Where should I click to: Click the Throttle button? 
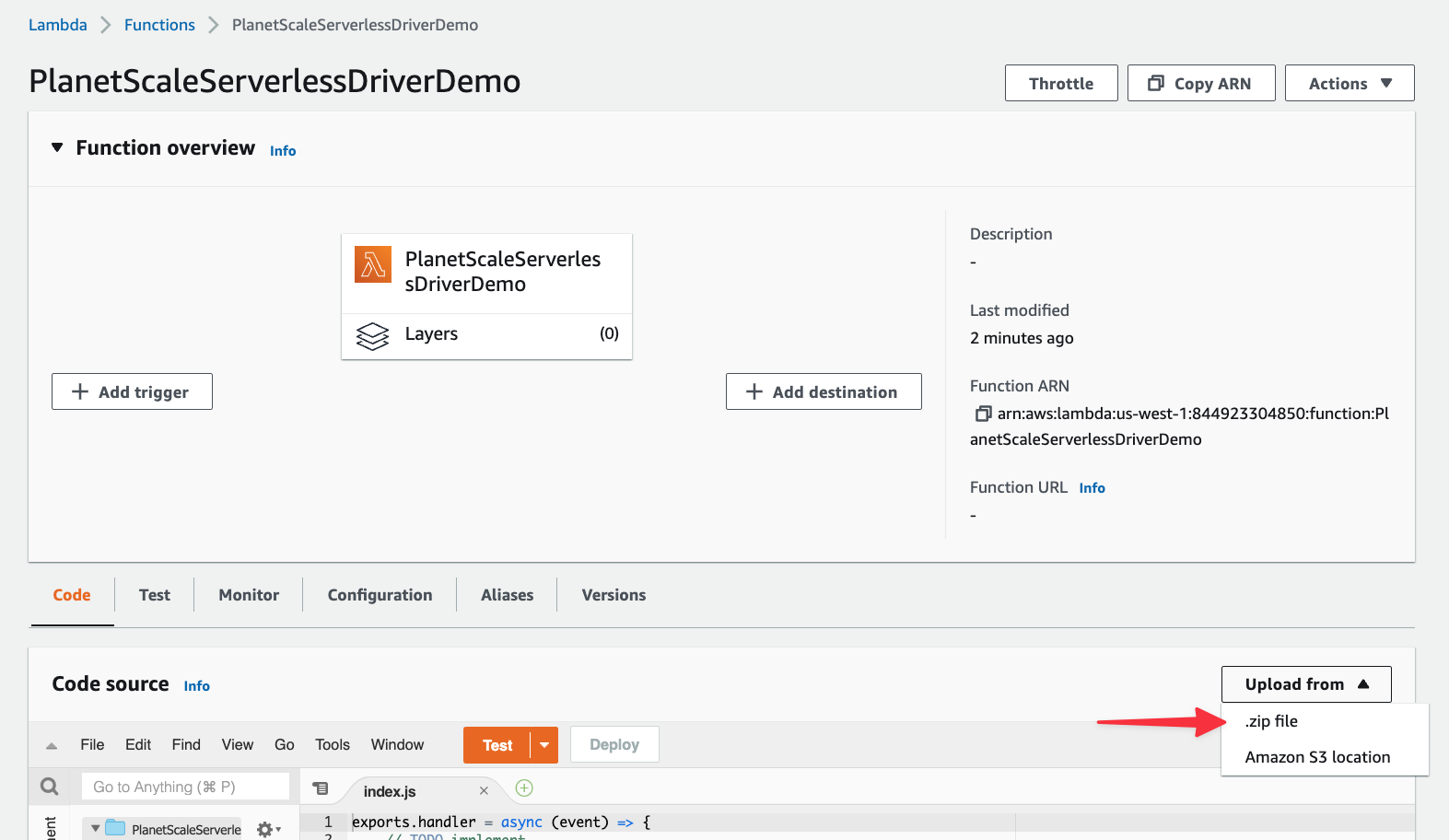coord(1061,83)
